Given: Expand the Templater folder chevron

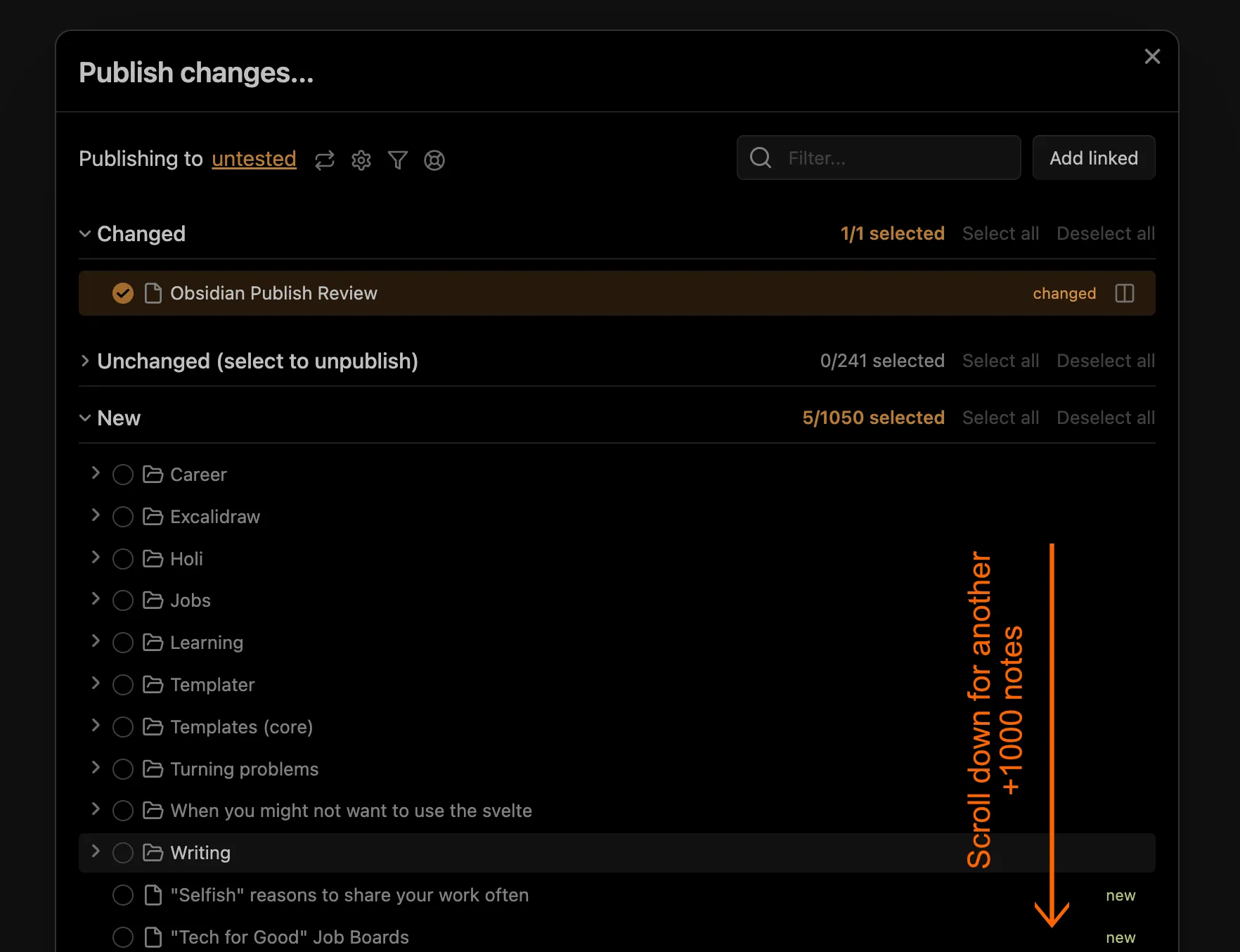Looking at the screenshot, I should [96, 683].
